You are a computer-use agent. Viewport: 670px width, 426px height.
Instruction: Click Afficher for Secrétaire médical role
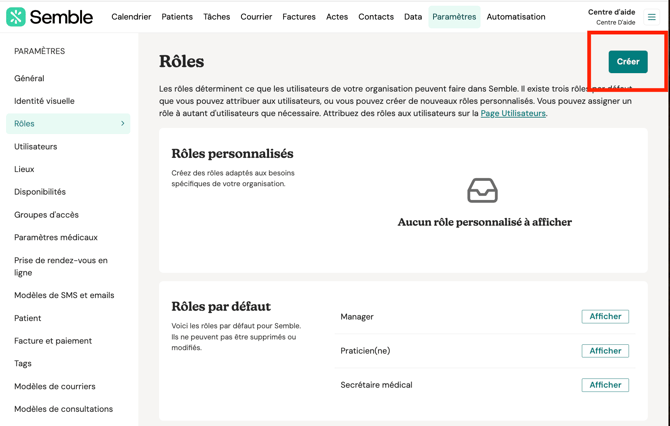(x=605, y=385)
